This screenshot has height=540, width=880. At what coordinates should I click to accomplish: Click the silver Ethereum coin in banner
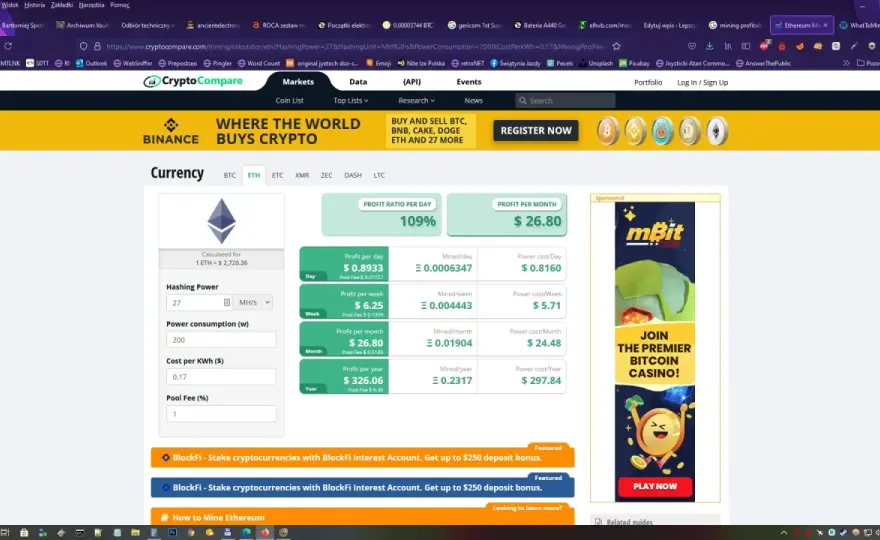pyautogui.click(x=717, y=131)
